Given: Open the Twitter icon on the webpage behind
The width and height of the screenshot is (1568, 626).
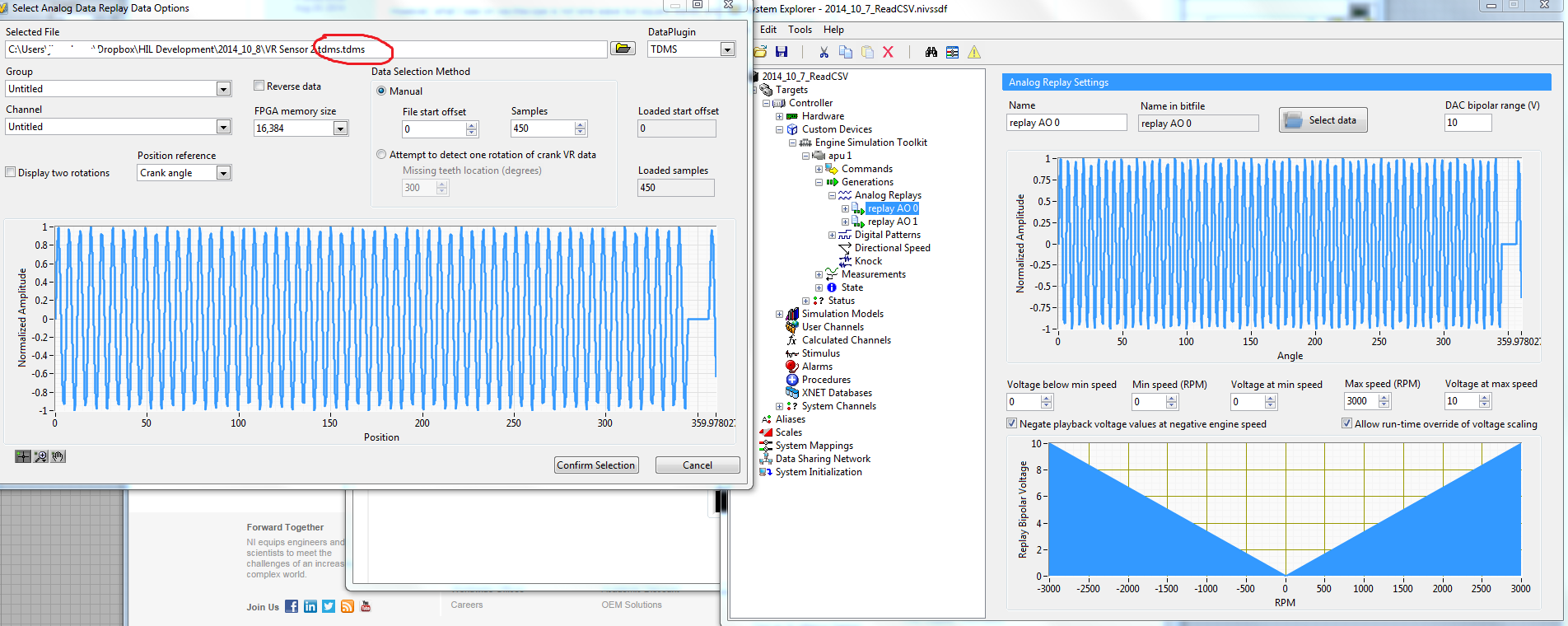Looking at the screenshot, I should [329, 606].
